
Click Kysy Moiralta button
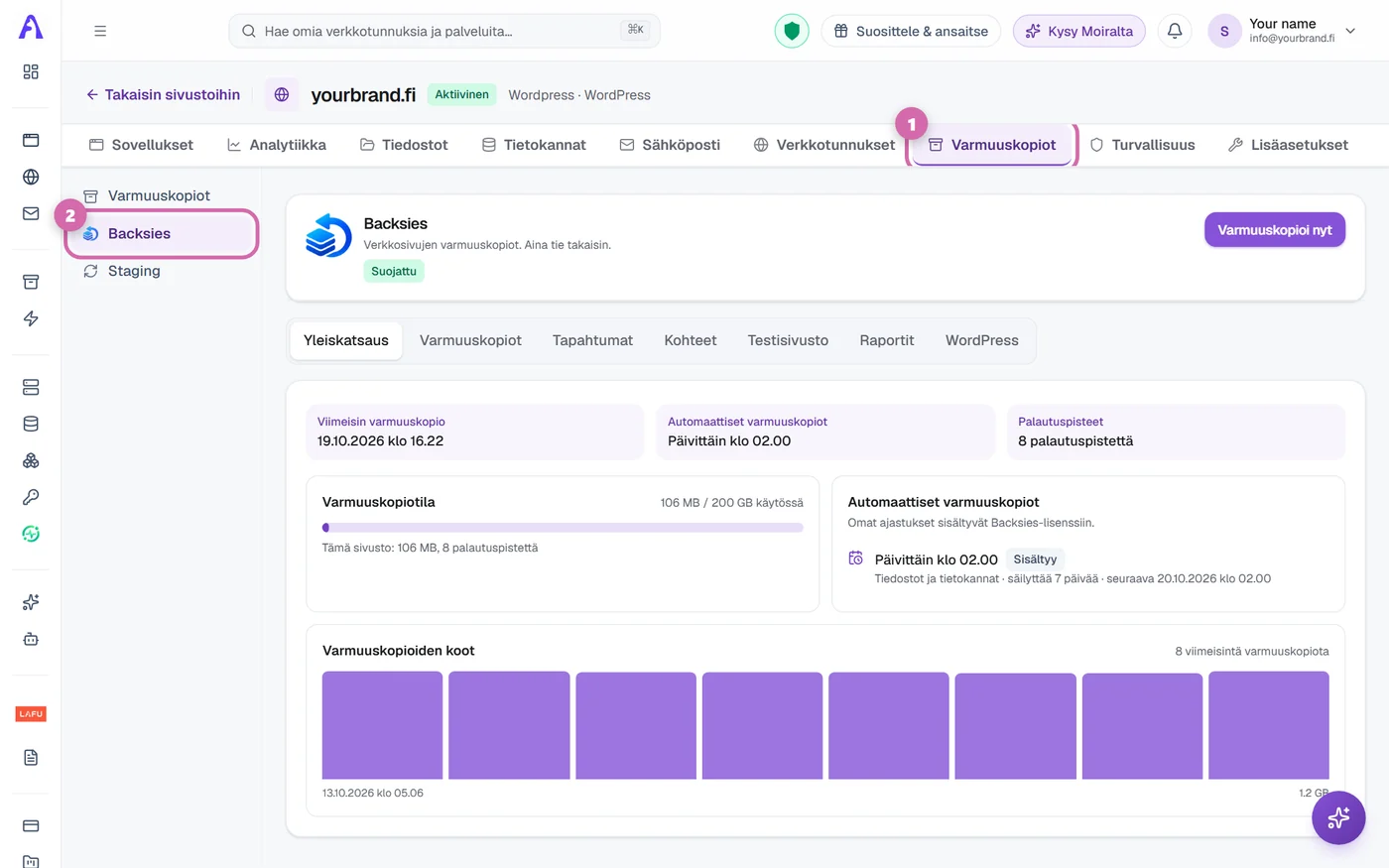point(1078,31)
